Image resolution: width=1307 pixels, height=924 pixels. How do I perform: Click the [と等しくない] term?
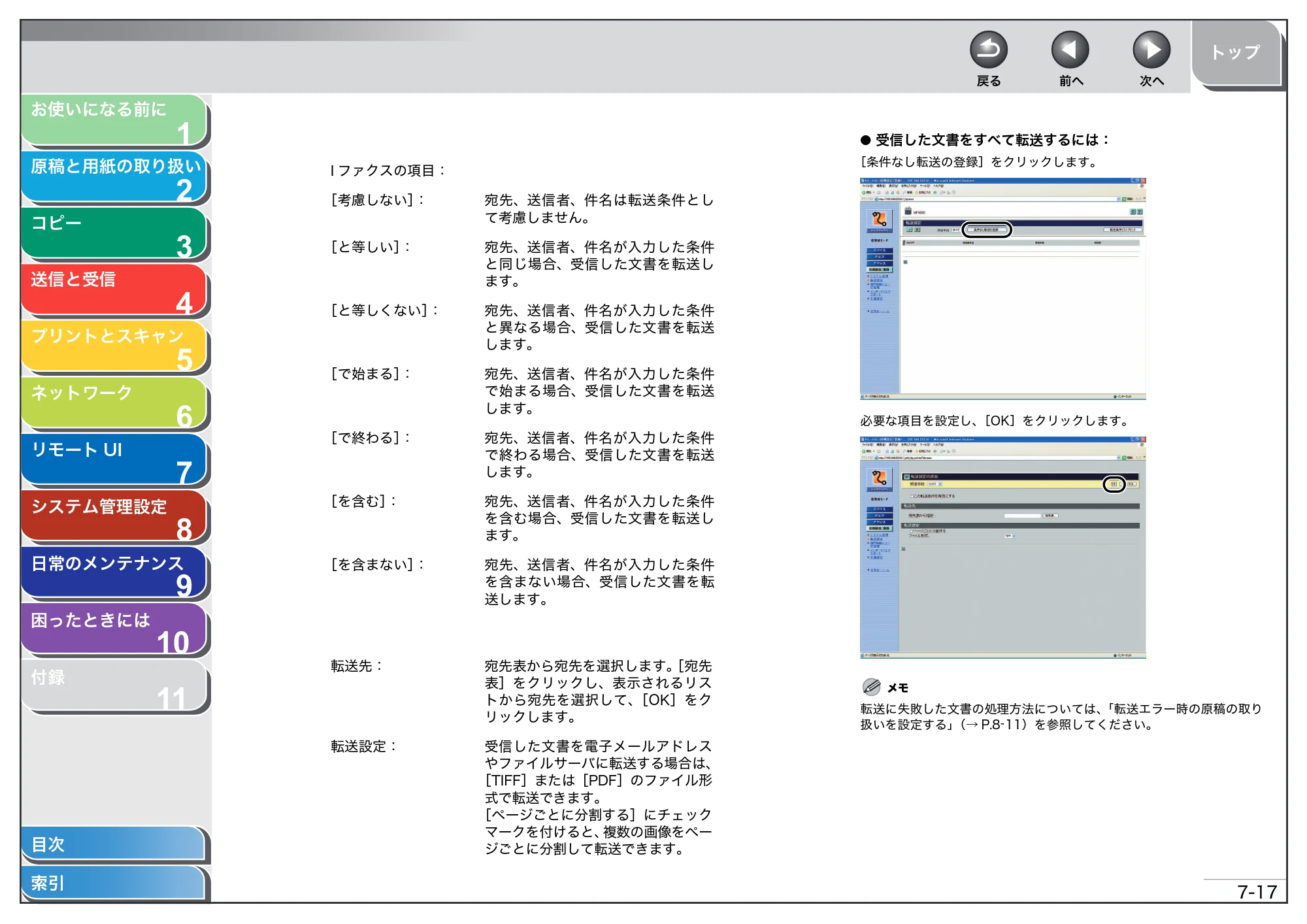386,310
